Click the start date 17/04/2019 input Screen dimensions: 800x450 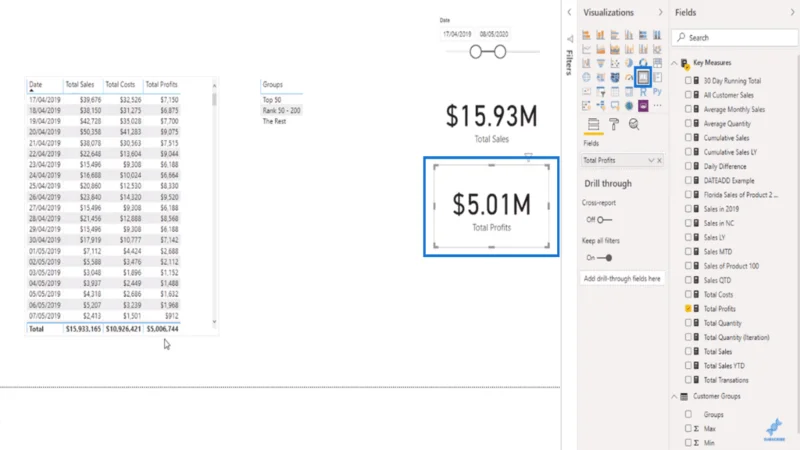coord(457,34)
